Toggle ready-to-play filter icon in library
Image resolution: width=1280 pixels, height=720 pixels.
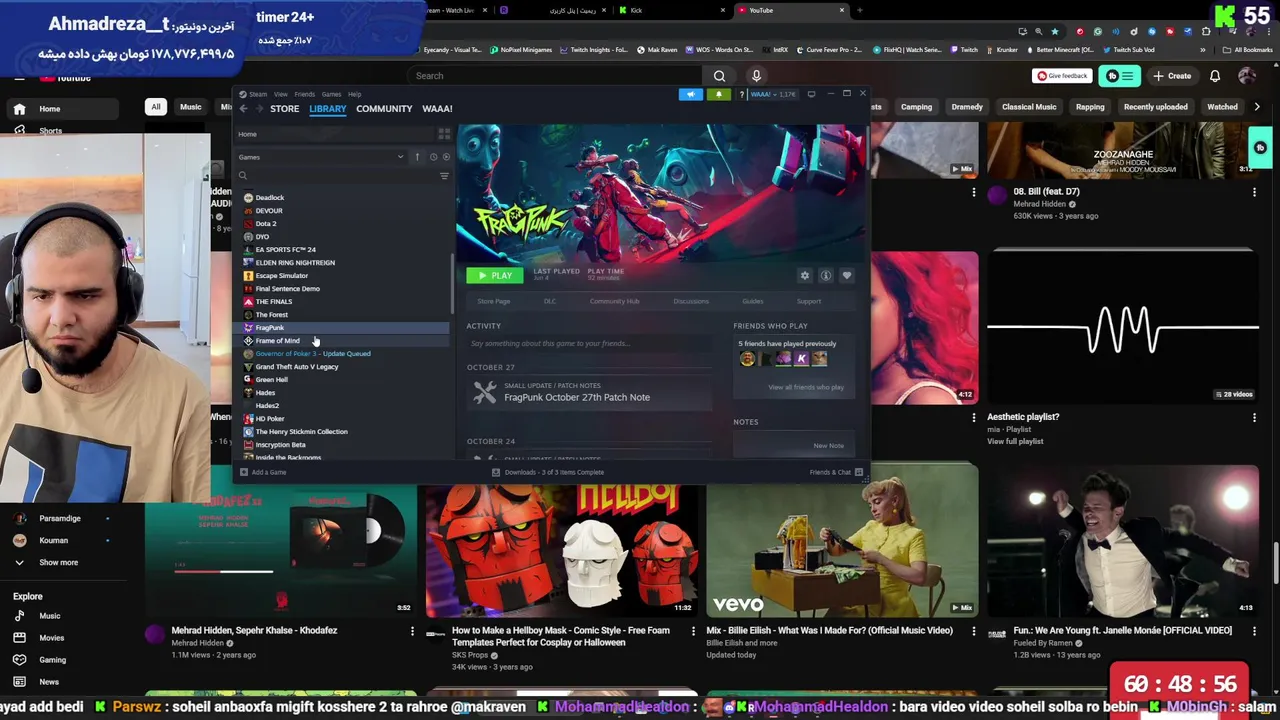pos(446,157)
